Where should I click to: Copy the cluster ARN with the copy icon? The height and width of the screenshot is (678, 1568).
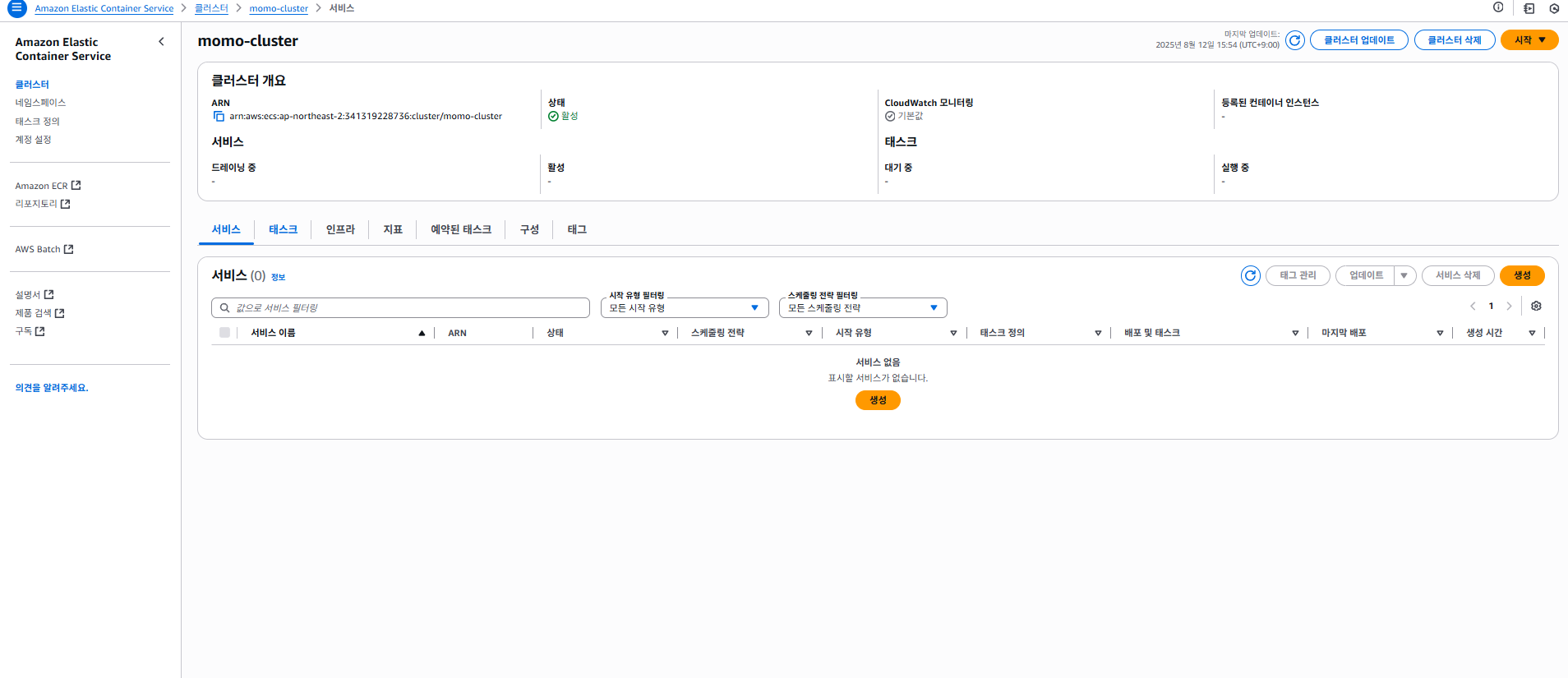(219, 117)
